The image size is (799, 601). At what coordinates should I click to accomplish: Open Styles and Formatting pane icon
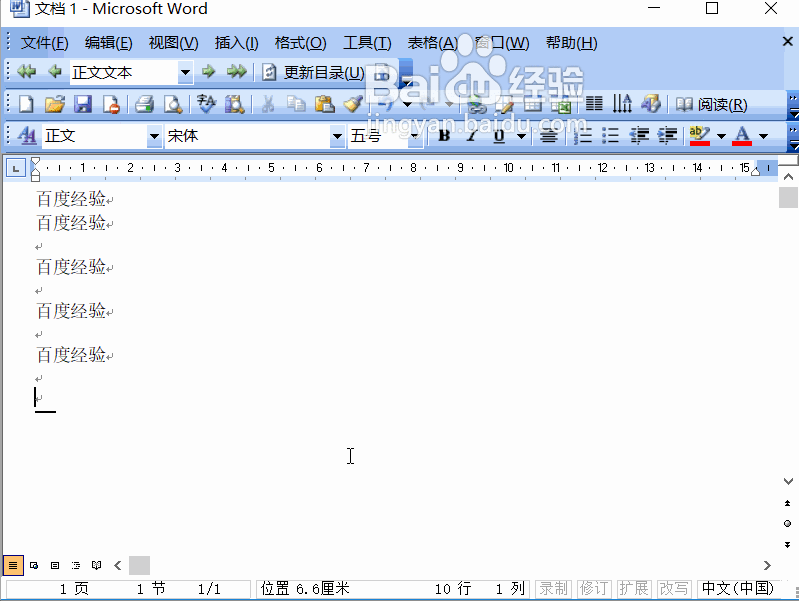[26, 136]
